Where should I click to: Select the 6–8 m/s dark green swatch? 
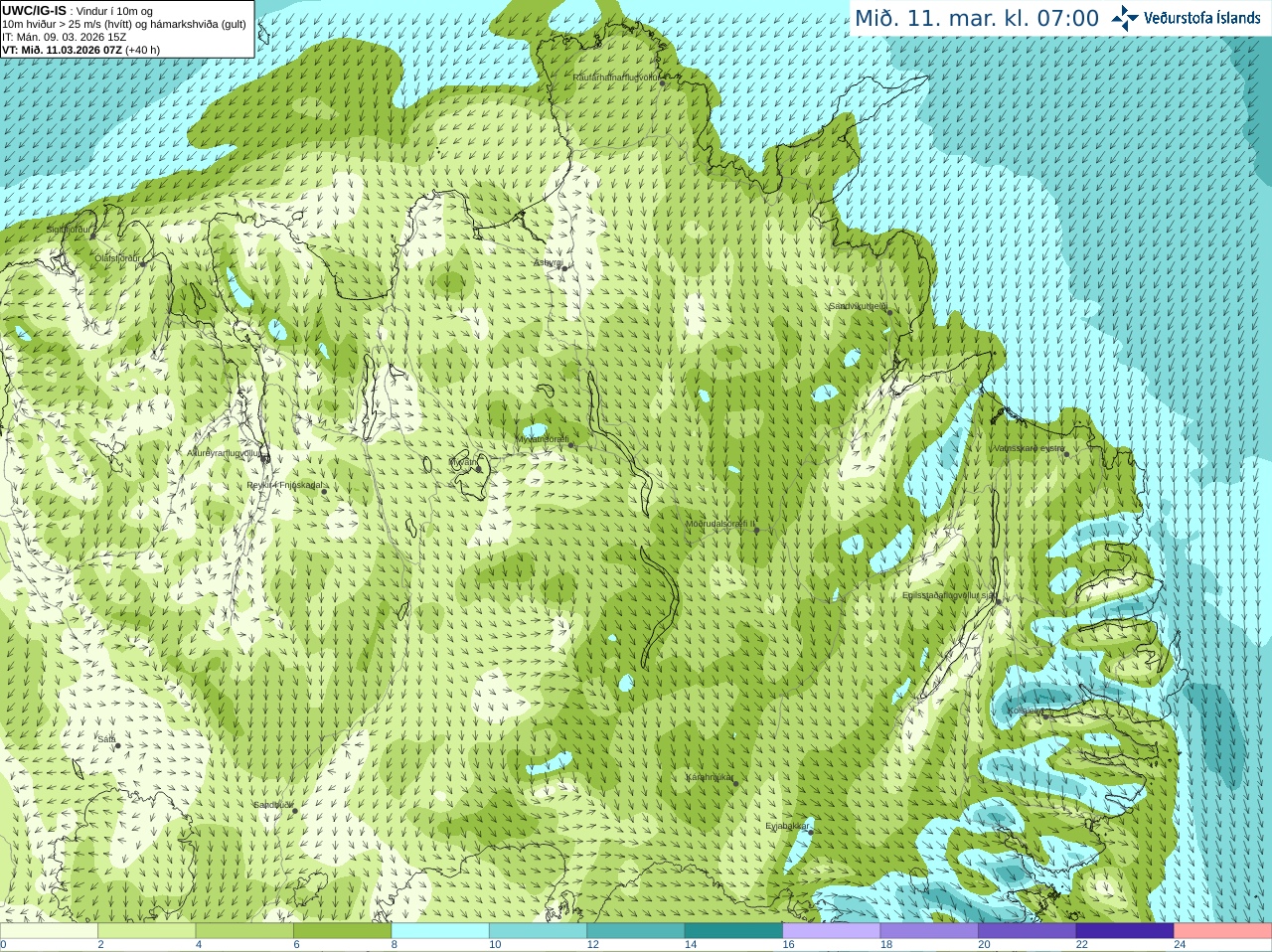[343, 931]
